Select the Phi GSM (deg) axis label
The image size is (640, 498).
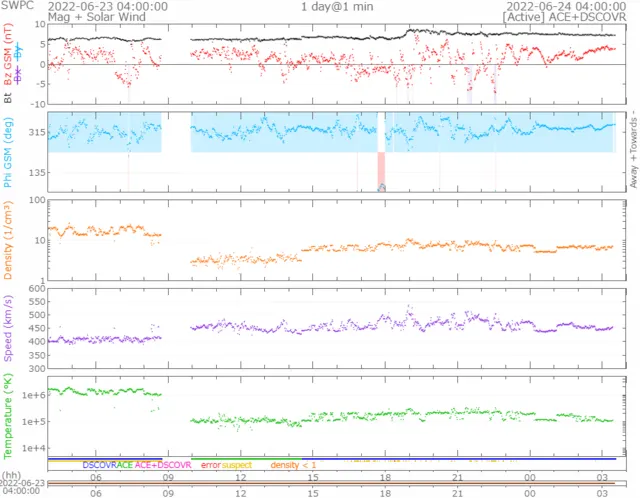8,150
